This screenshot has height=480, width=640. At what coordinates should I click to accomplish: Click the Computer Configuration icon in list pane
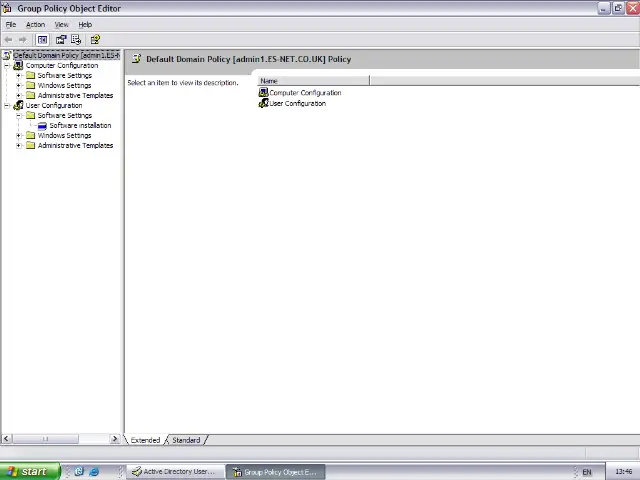coord(264,93)
